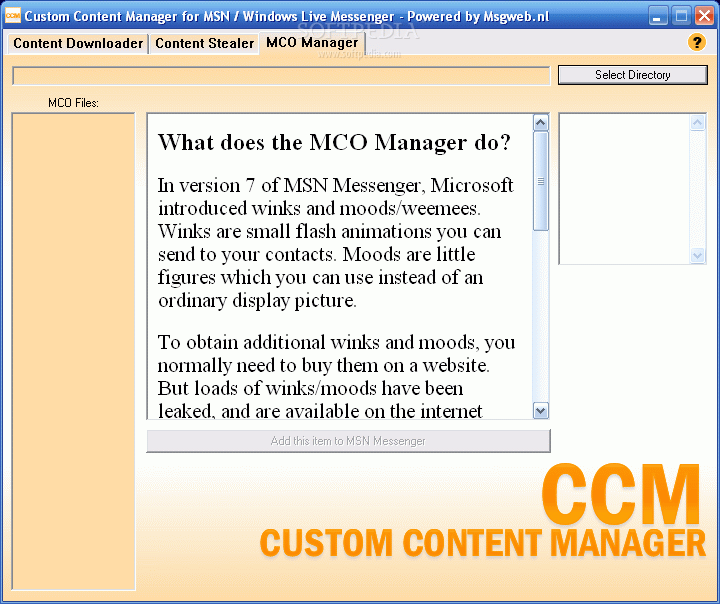This screenshot has height=604, width=720.
Task: Click scroll down arrow of help text
Action: click(540, 411)
